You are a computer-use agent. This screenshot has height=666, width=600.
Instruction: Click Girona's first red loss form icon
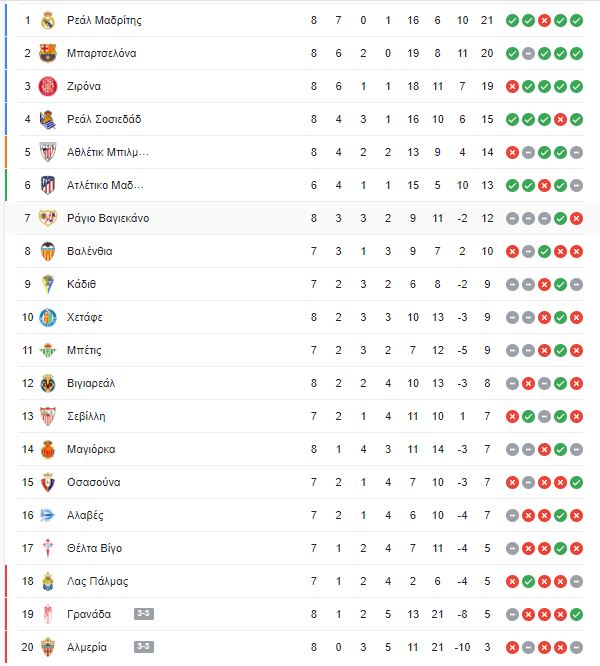point(513,86)
